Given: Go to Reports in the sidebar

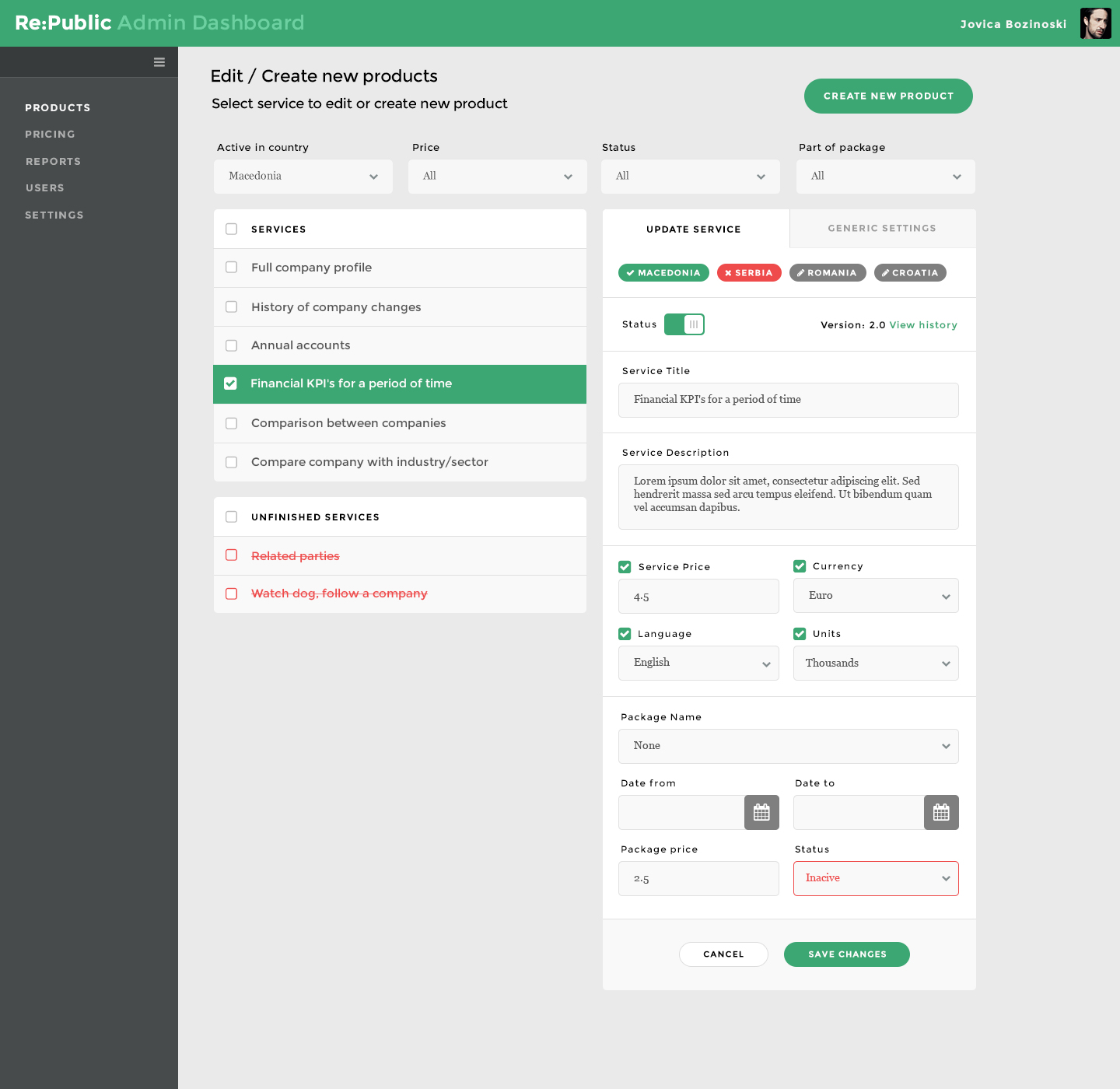Looking at the screenshot, I should click(53, 162).
